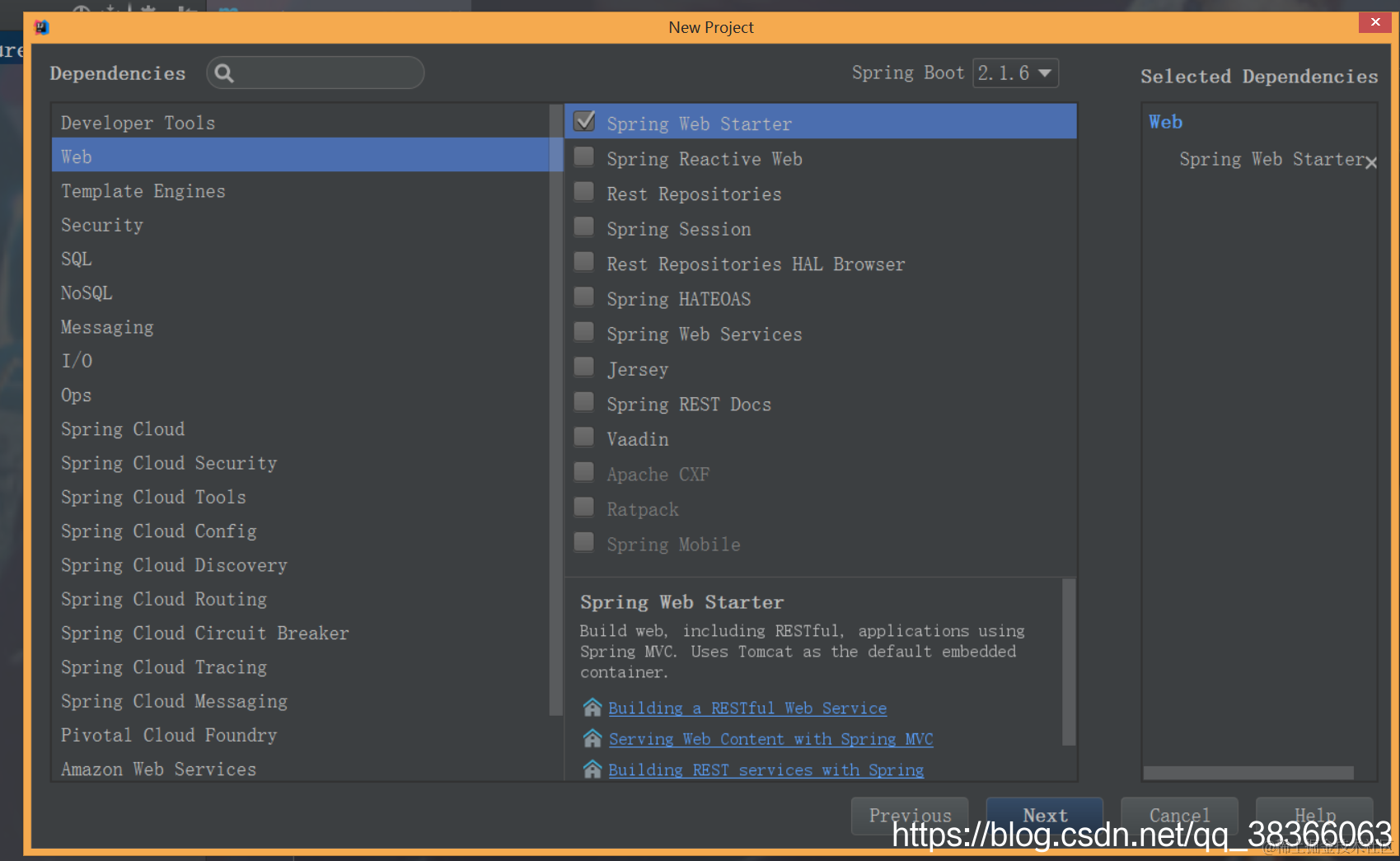Enable the Jersey dependency checkbox
Screen dimensions: 1400x861
pos(584,367)
